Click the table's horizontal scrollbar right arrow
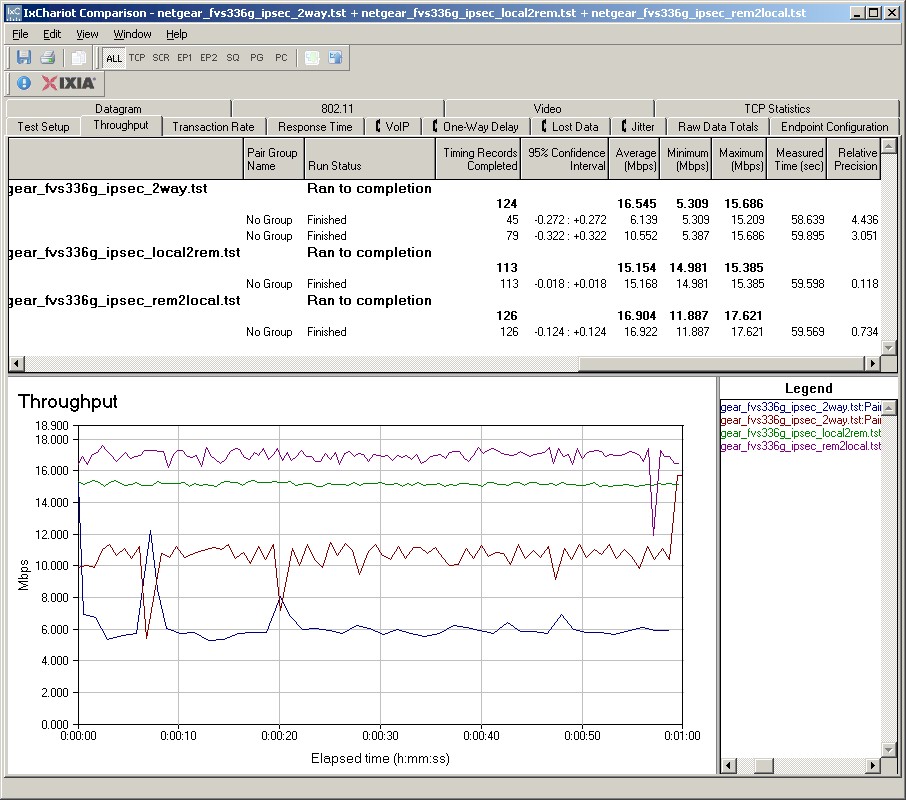The height and width of the screenshot is (800, 906). pyautogui.click(x=873, y=363)
